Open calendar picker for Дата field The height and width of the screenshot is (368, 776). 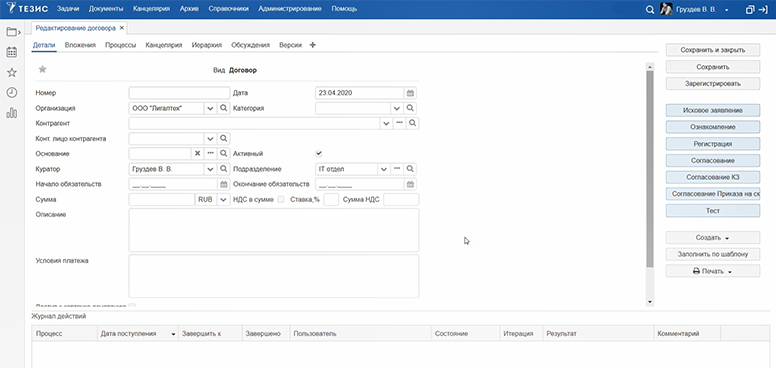point(410,93)
